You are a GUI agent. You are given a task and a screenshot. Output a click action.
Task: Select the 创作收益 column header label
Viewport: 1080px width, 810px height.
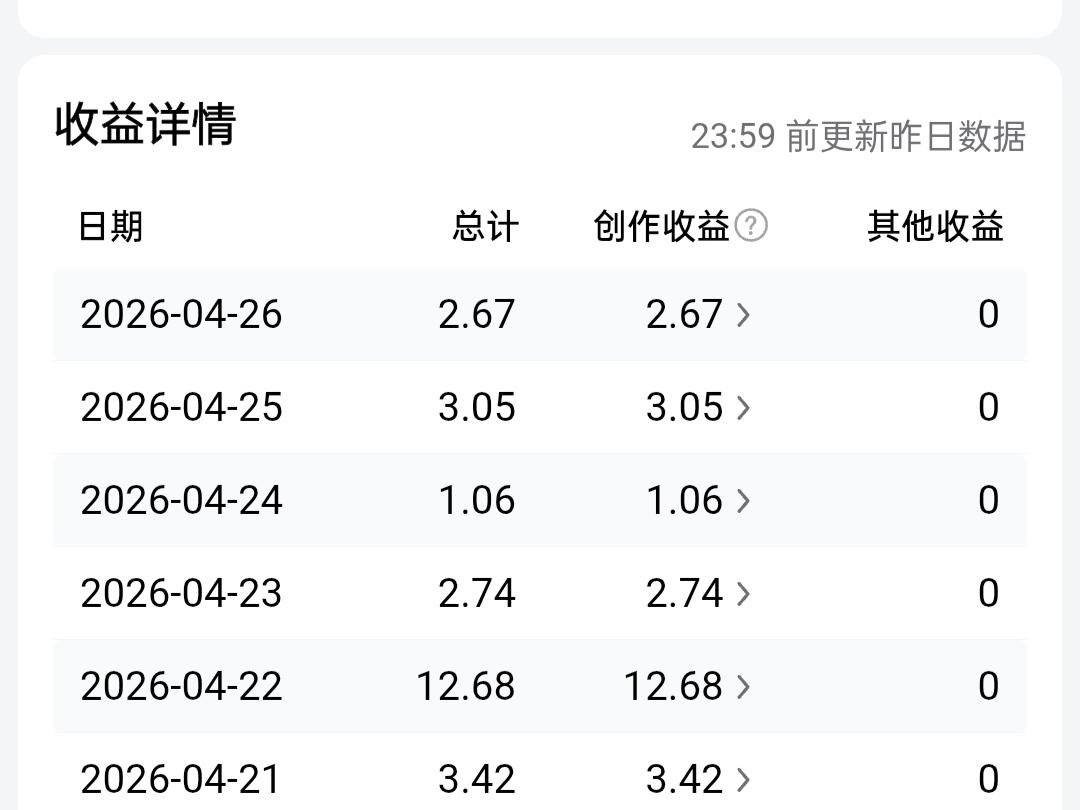(x=661, y=227)
